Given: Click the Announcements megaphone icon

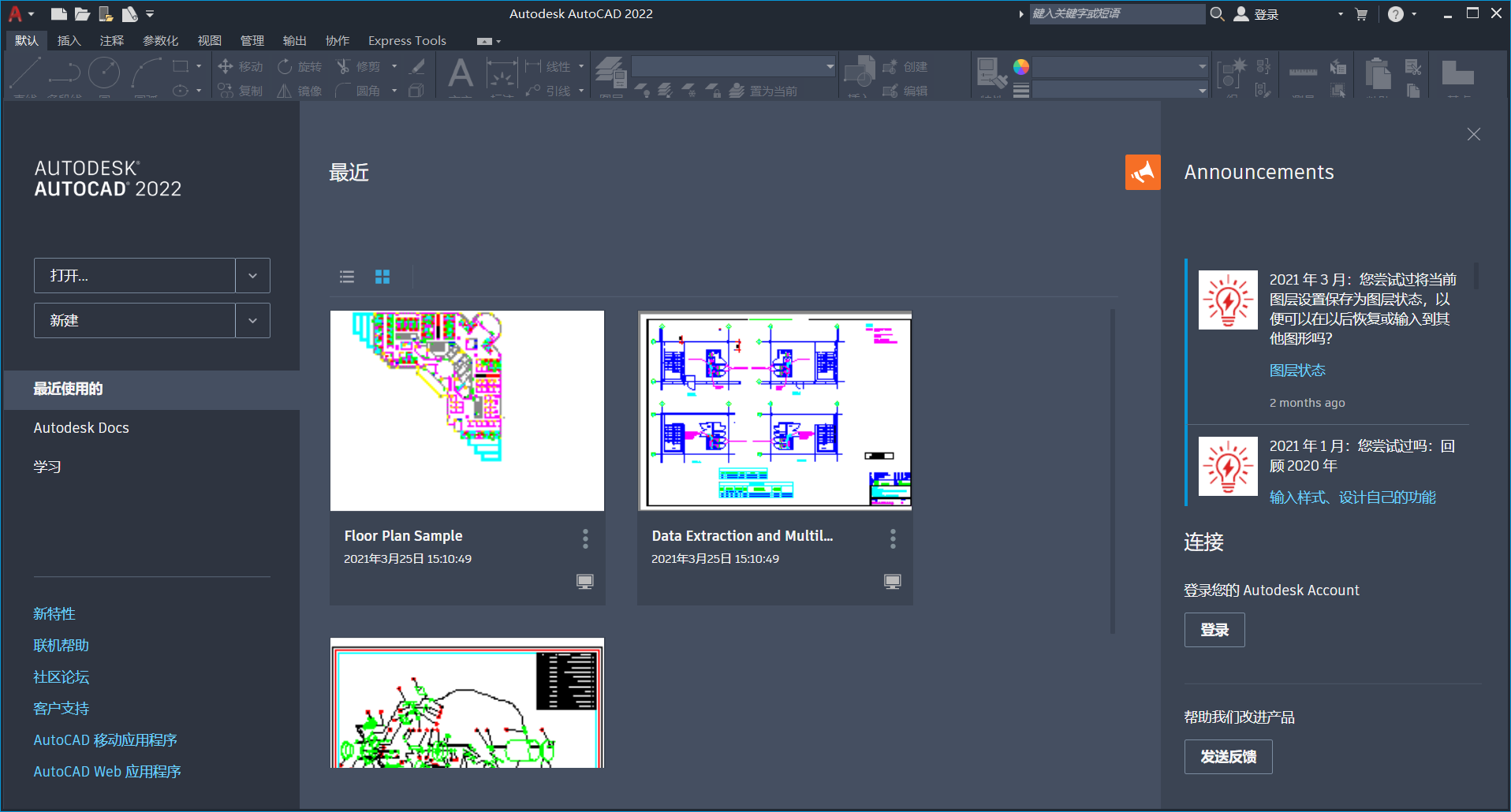Looking at the screenshot, I should point(1143,172).
